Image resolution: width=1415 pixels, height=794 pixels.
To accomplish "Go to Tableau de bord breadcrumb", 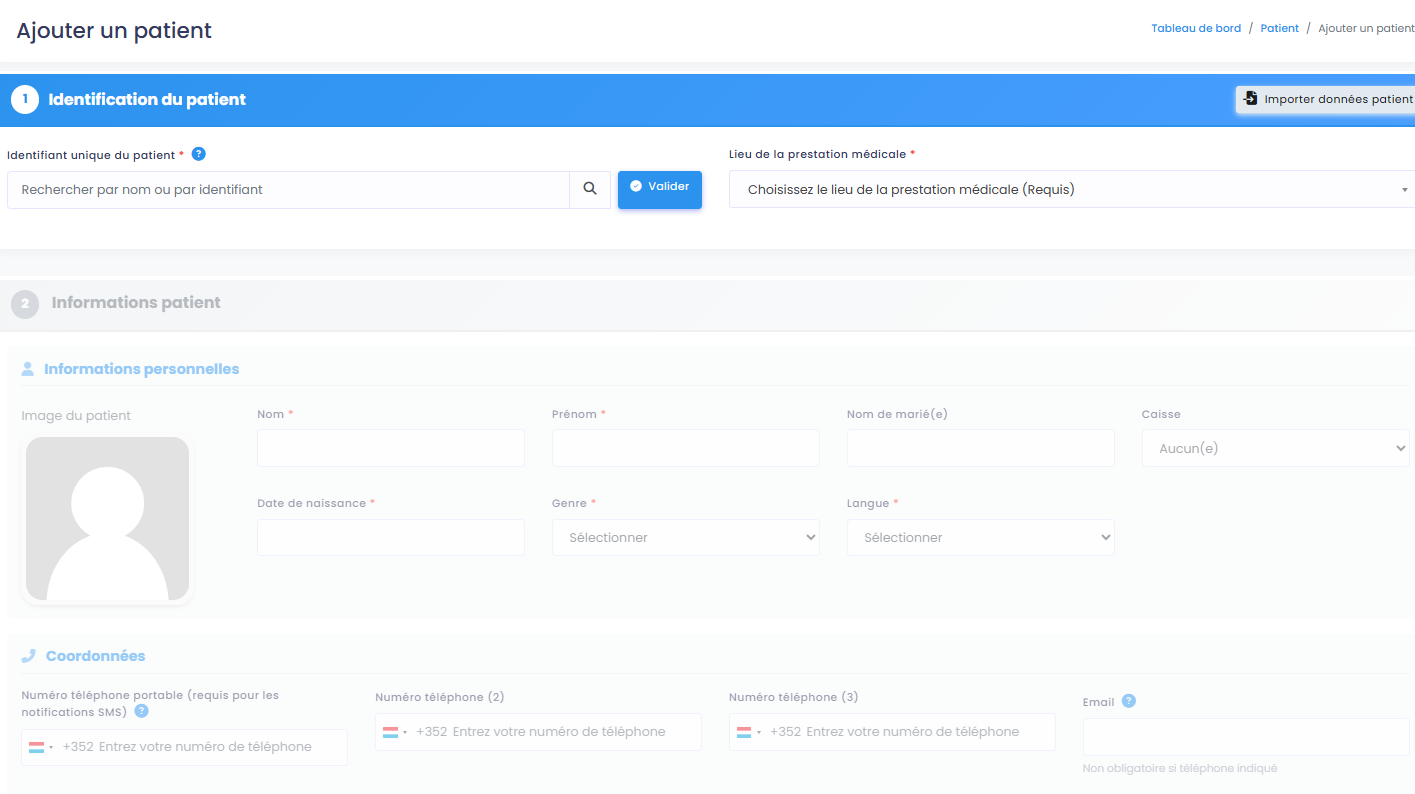I will 1196,28.
